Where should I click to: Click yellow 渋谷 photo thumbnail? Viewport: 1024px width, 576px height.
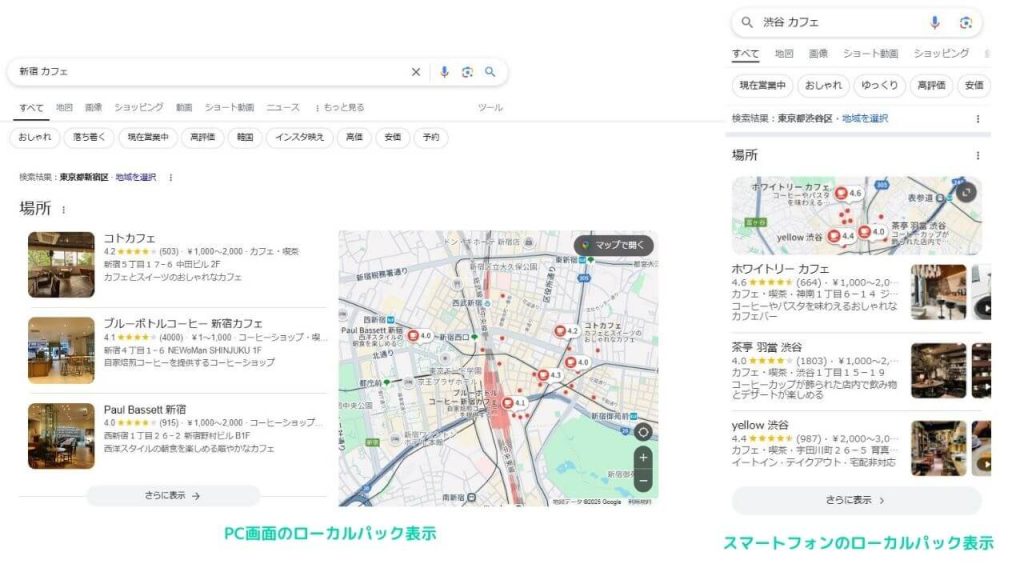(x=938, y=448)
